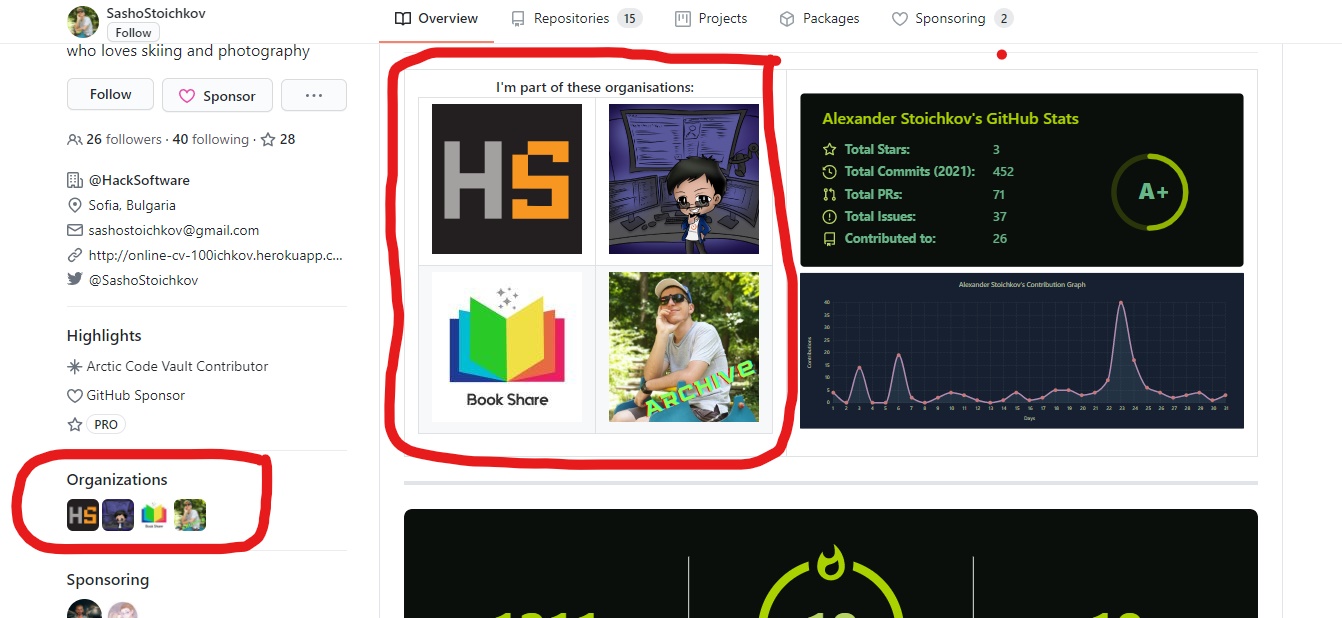Go to the Packages tab
The image size is (1342, 618).
pos(819,19)
